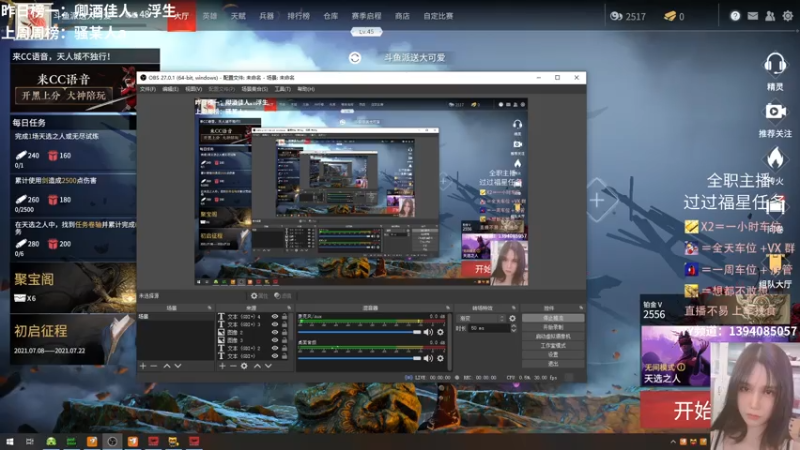The height and width of the screenshot is (450, 800).
Task: Toggle visibility of 图像 3 source
Action: point(275,340)
